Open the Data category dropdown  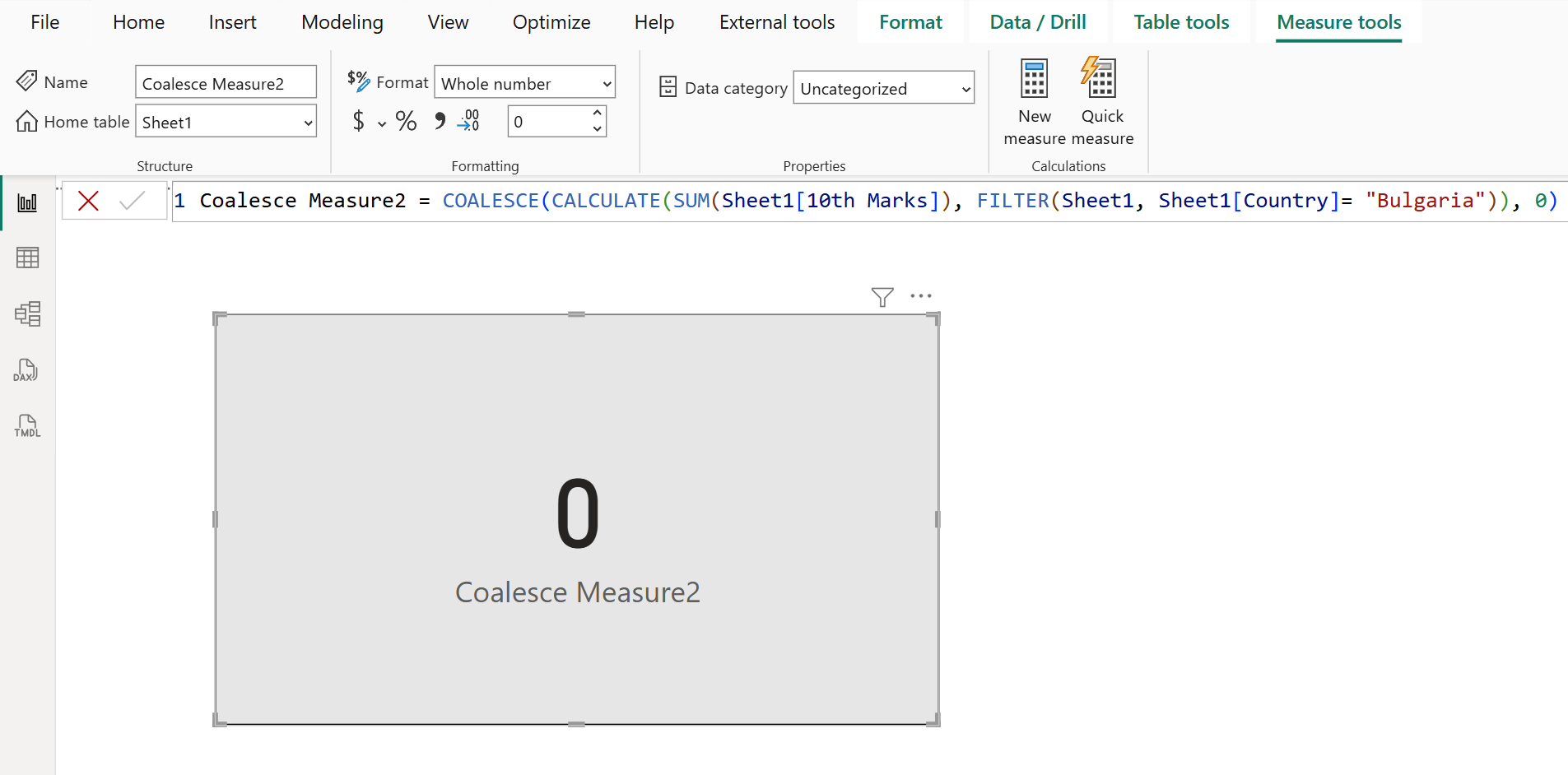[882, 88]
